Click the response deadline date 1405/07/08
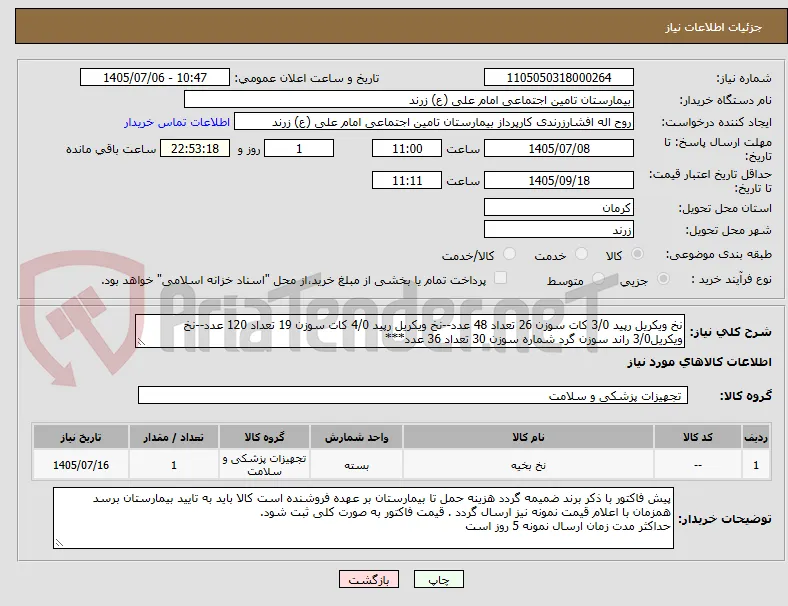Image resolution: width=788 pixels, height=606 pixels. pyautogui.click(x=558, y=148)
